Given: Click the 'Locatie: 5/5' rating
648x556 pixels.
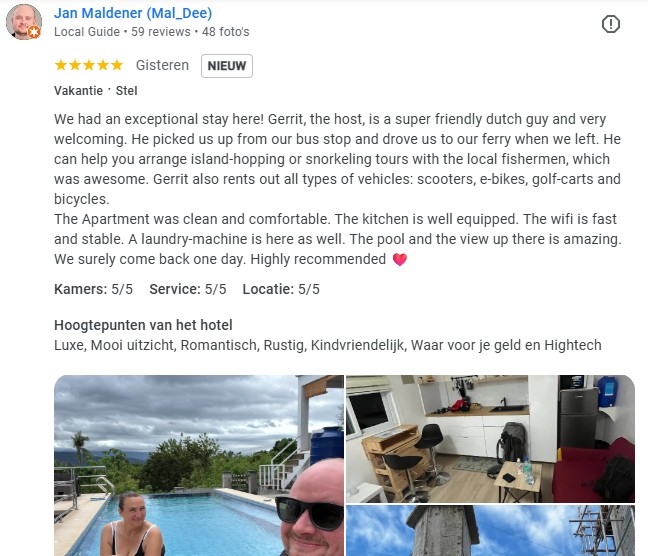Looking at the screenshot, I should (x=281, y=289).
